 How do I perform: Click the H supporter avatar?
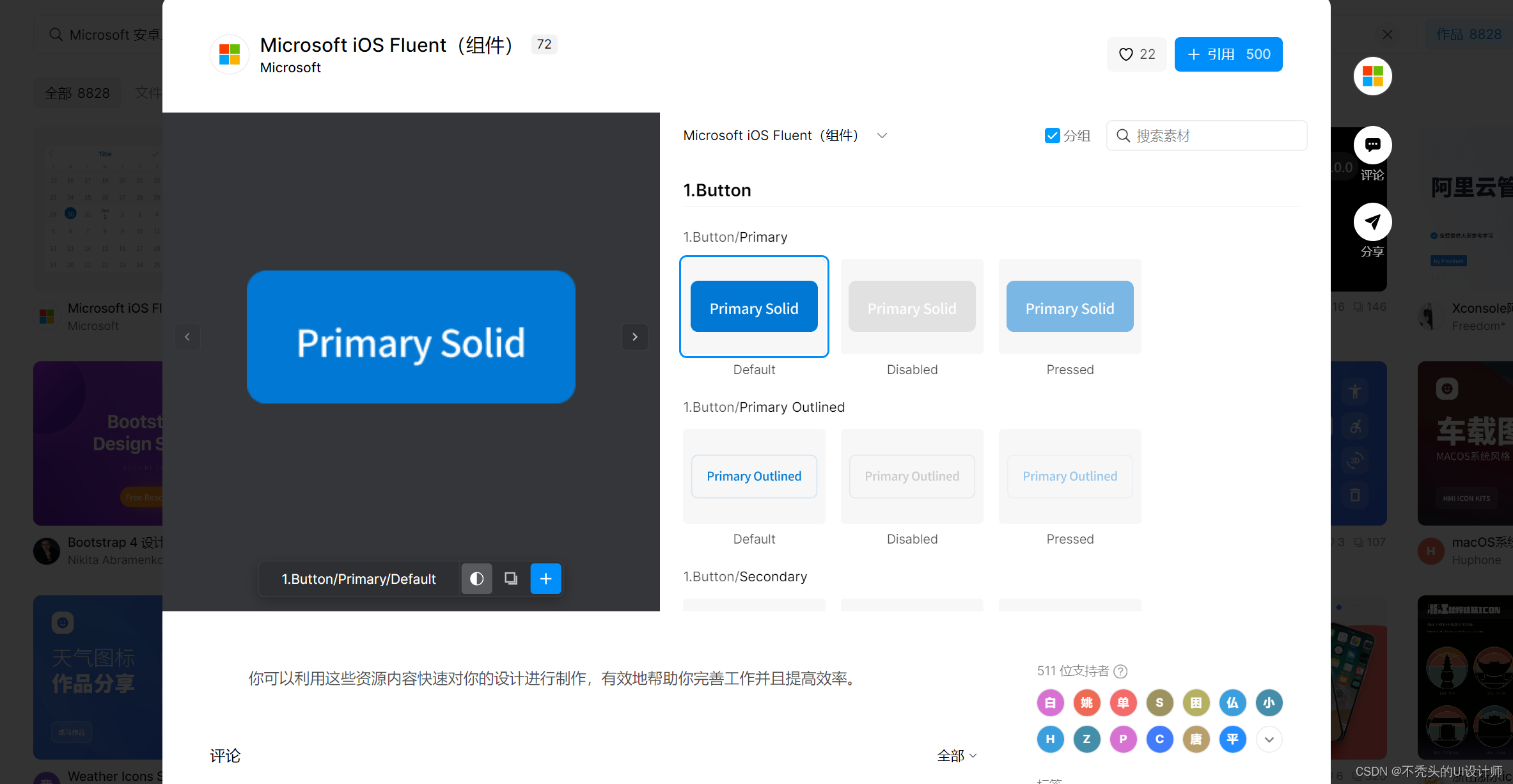point(1050,739)
